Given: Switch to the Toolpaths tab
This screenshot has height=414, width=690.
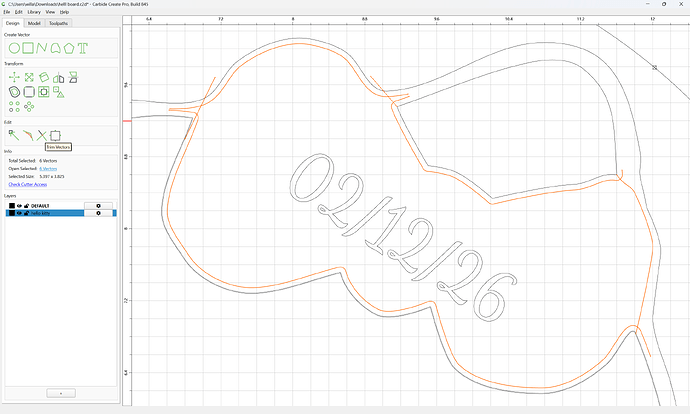Looking at the screenshot, I should click(59, 23).
